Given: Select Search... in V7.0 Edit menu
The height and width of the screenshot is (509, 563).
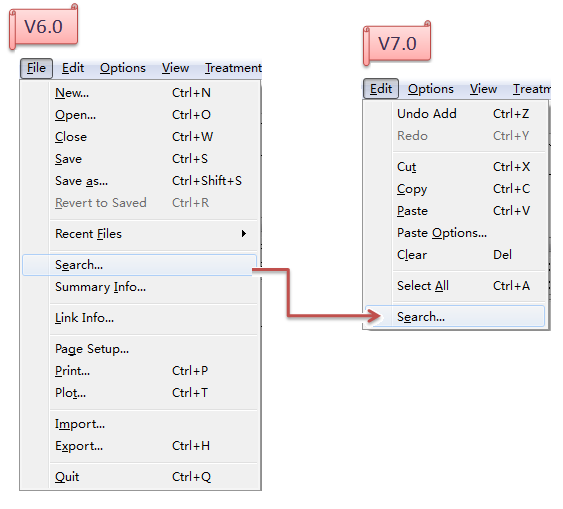Looking at the screenshot, I should 455,317.
